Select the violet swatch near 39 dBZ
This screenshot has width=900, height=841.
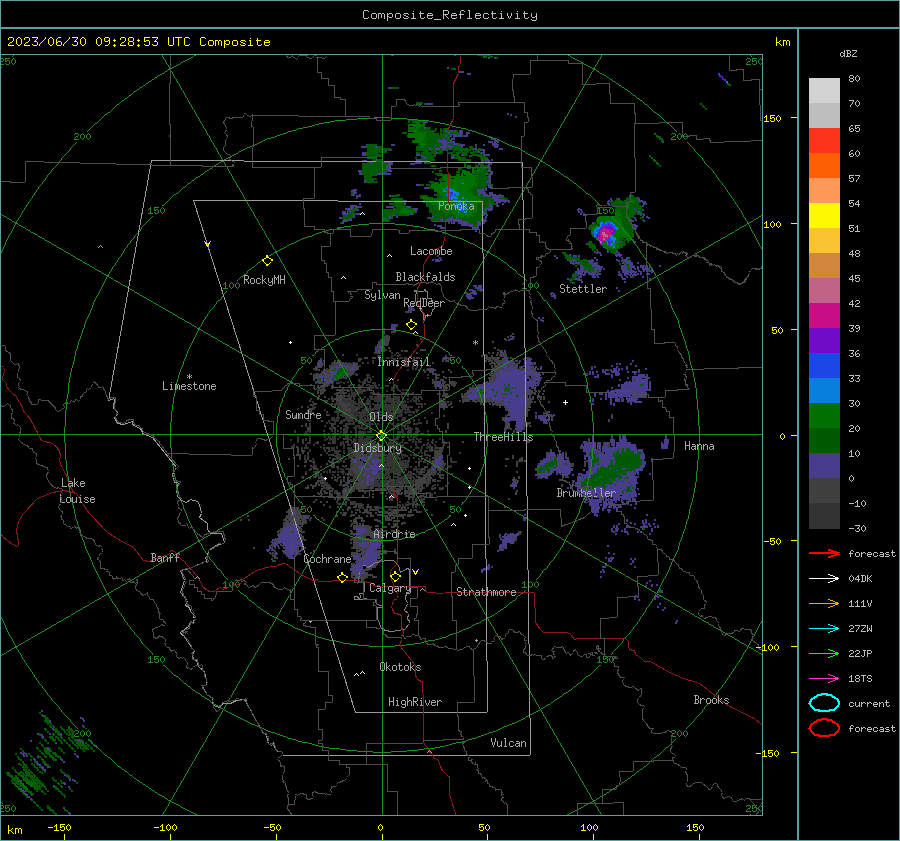coord(824,340)
